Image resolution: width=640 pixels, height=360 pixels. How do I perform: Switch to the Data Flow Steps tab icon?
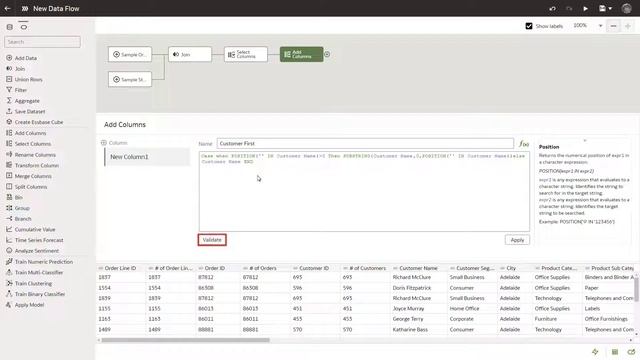click(x=24, y=27)
